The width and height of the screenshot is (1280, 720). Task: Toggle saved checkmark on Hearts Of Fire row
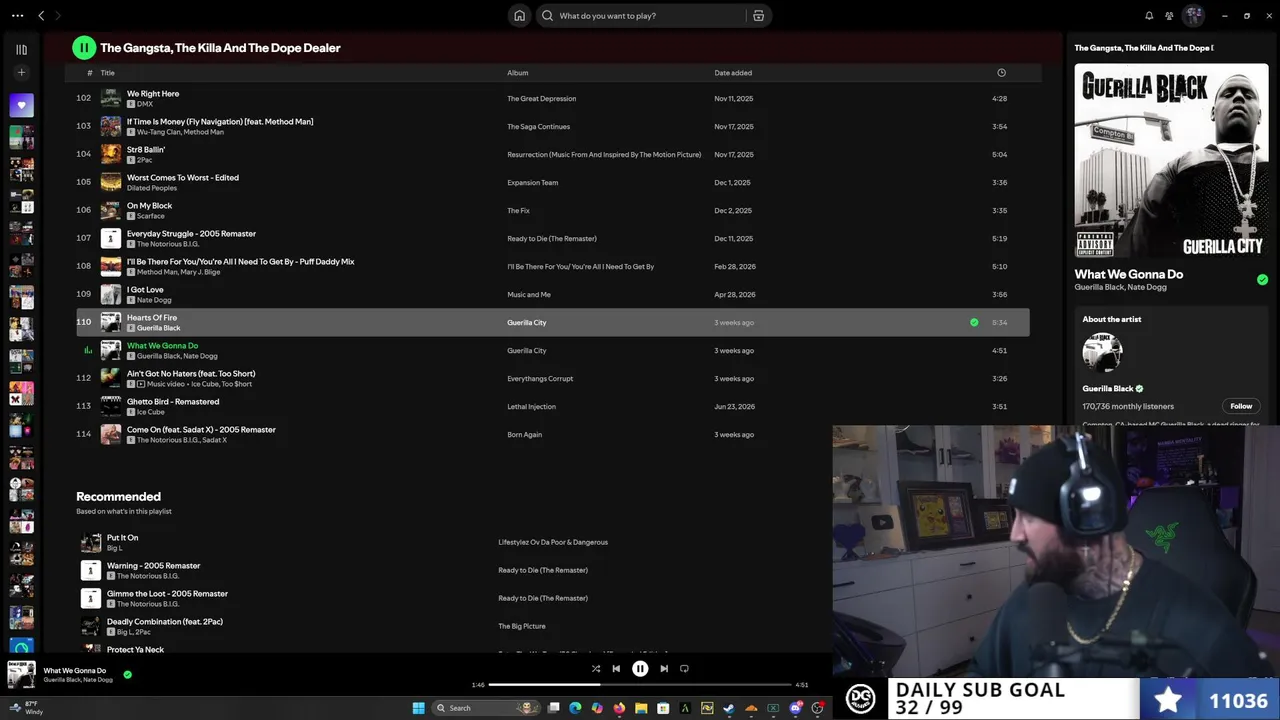[974, 323]
